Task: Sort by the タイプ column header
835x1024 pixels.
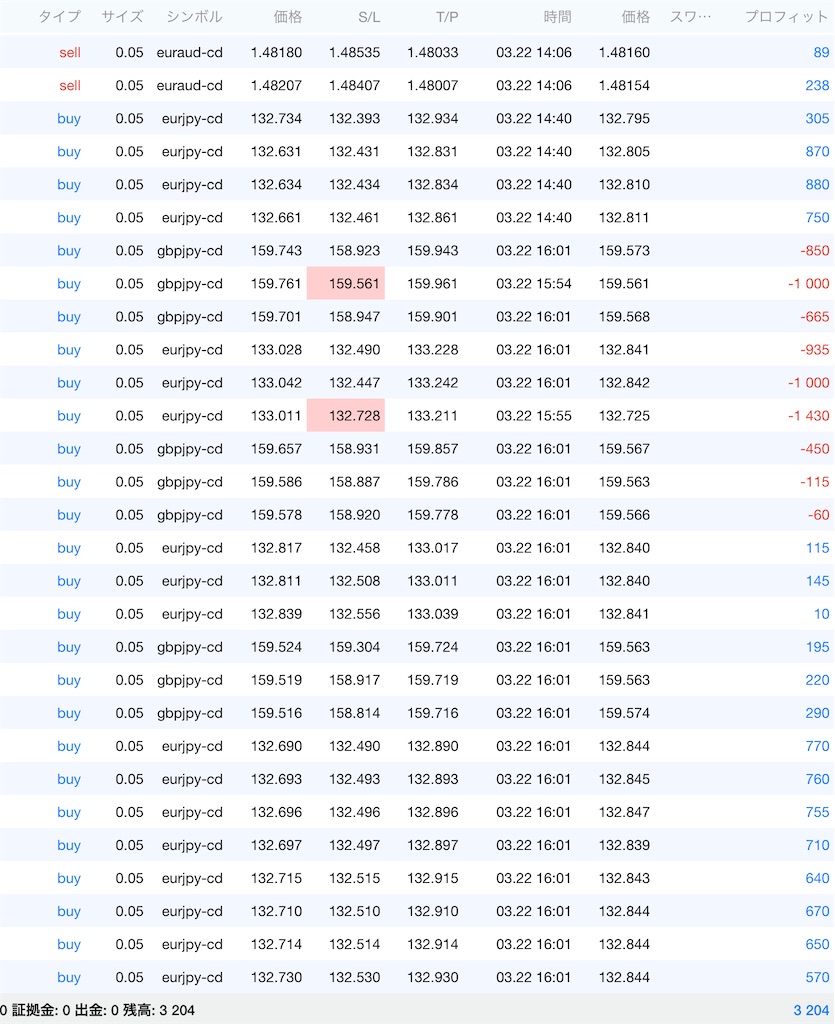Action: 59,16
